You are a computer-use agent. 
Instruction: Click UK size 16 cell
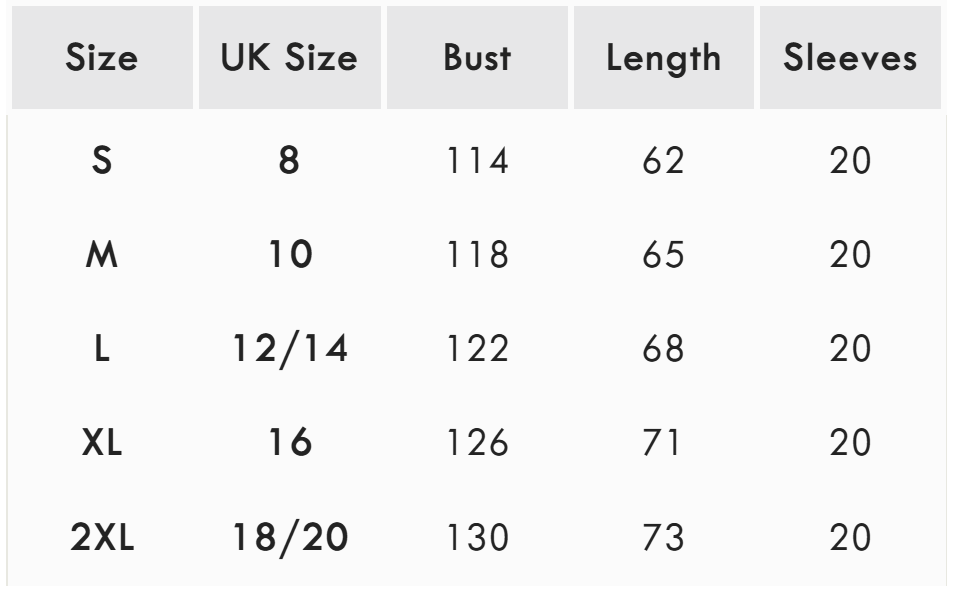[289, 444]
